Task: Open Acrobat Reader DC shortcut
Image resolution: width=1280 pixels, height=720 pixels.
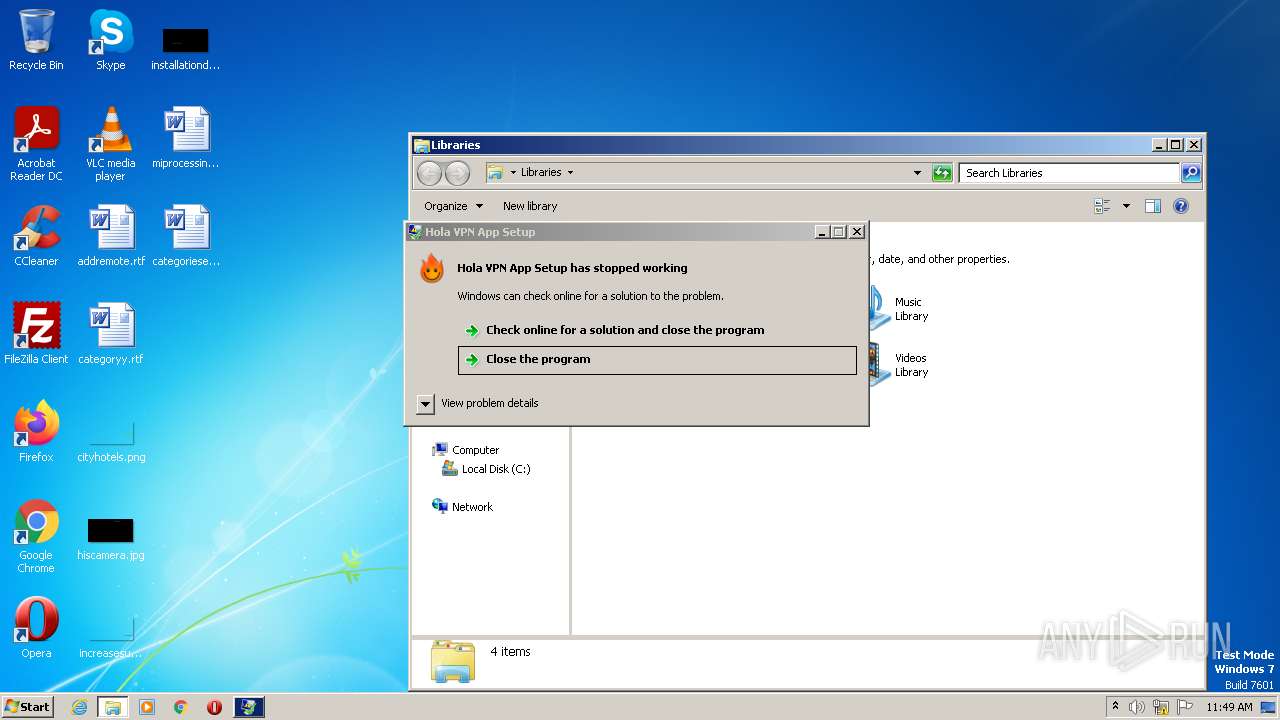Action: tap(36, 143)
